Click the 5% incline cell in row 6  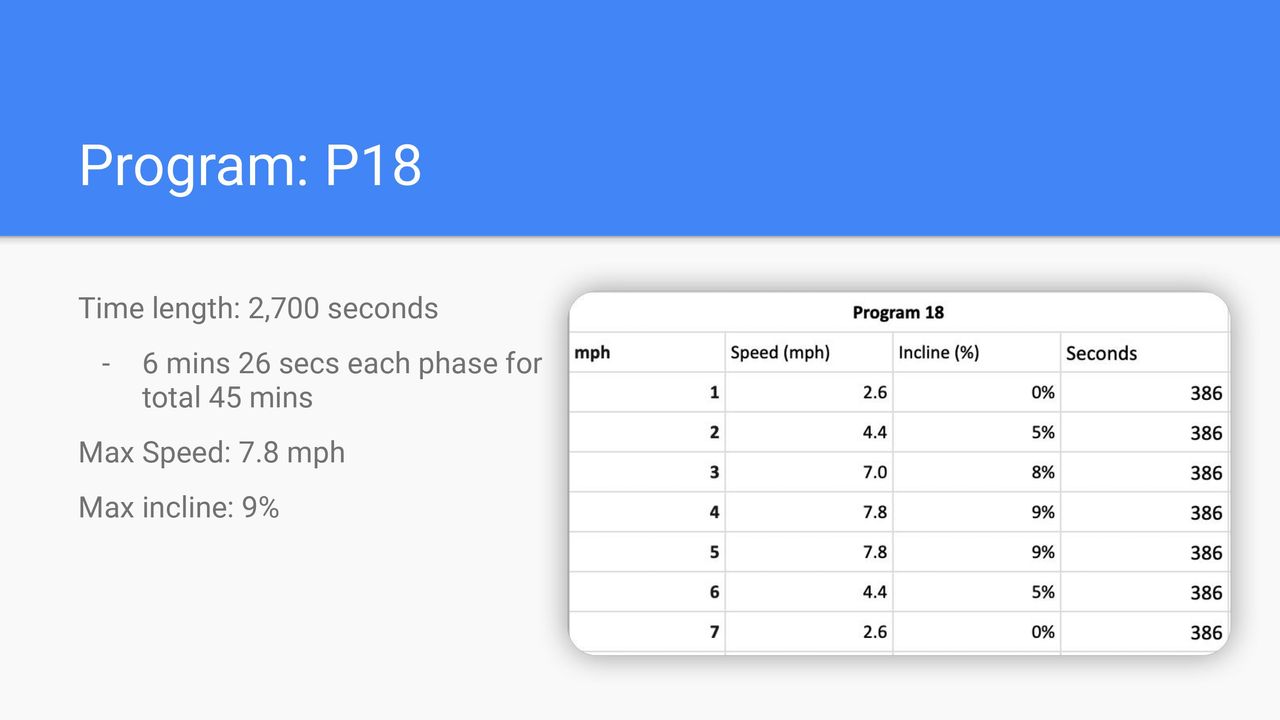coord(976,592)
